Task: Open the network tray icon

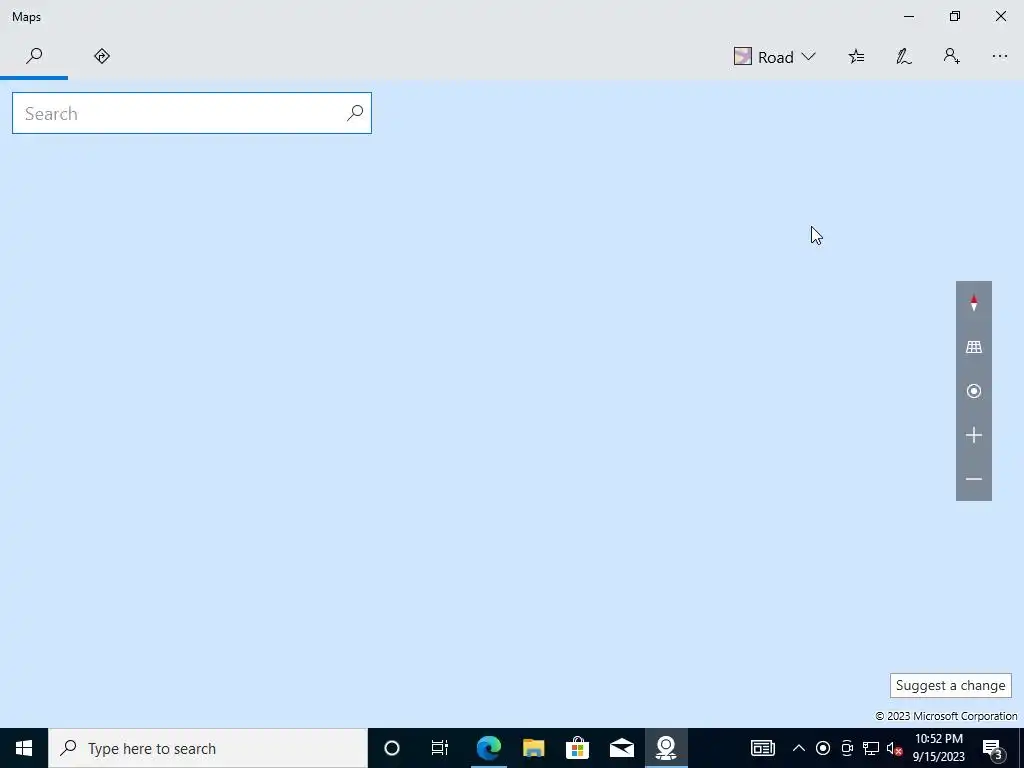Action: tap(871, 748)
